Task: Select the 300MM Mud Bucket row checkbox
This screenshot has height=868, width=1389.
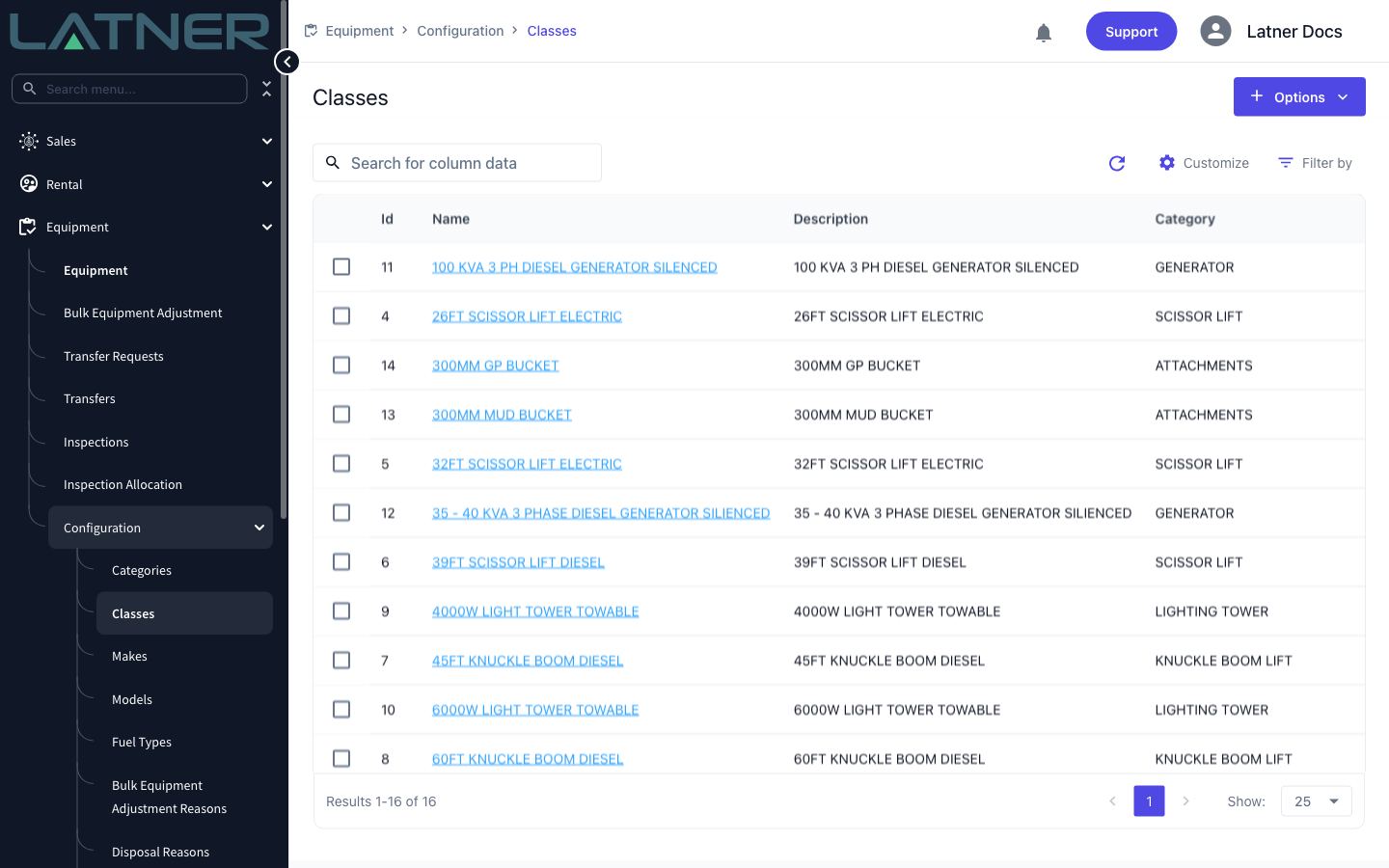Action: click(x=341, y=414)
